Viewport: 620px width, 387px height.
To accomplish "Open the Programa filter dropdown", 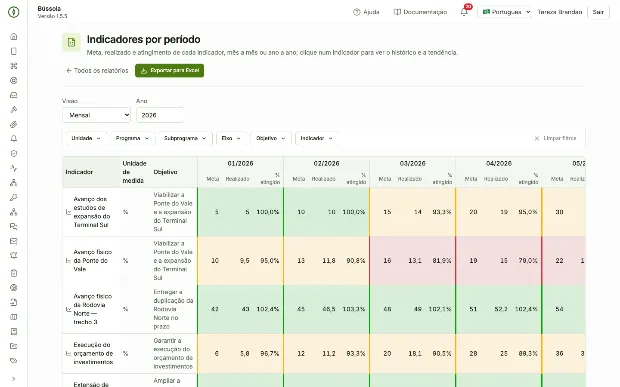I will click(132, 138).
